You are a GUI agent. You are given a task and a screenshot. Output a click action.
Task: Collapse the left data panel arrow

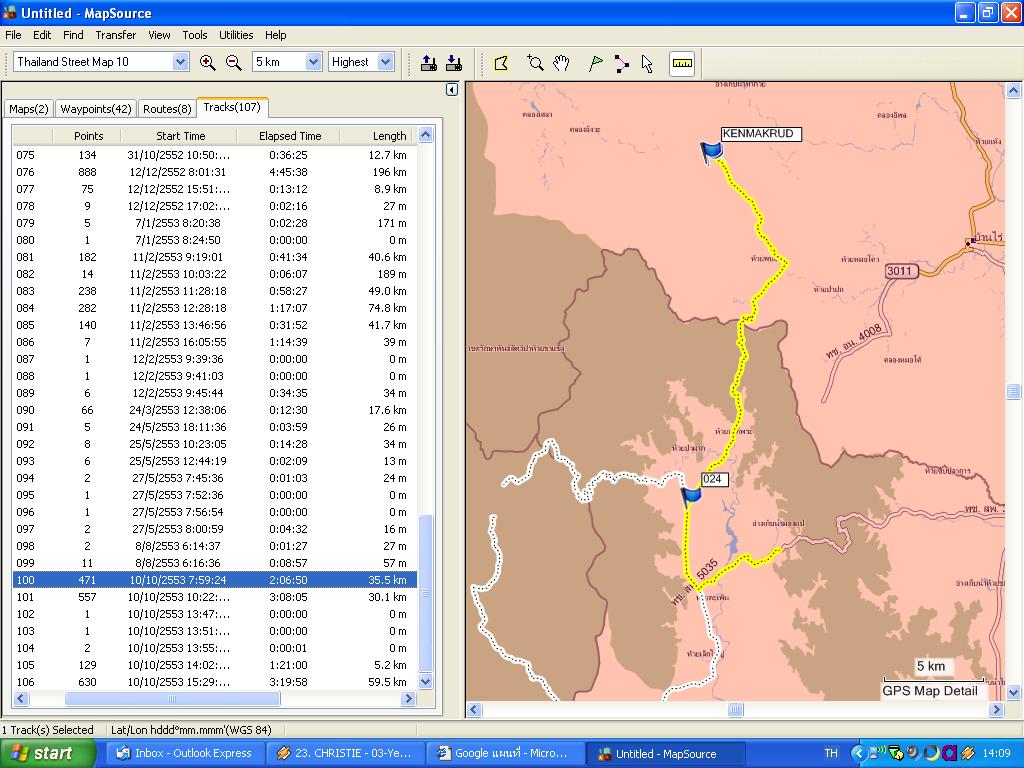(x=451, y=90)
